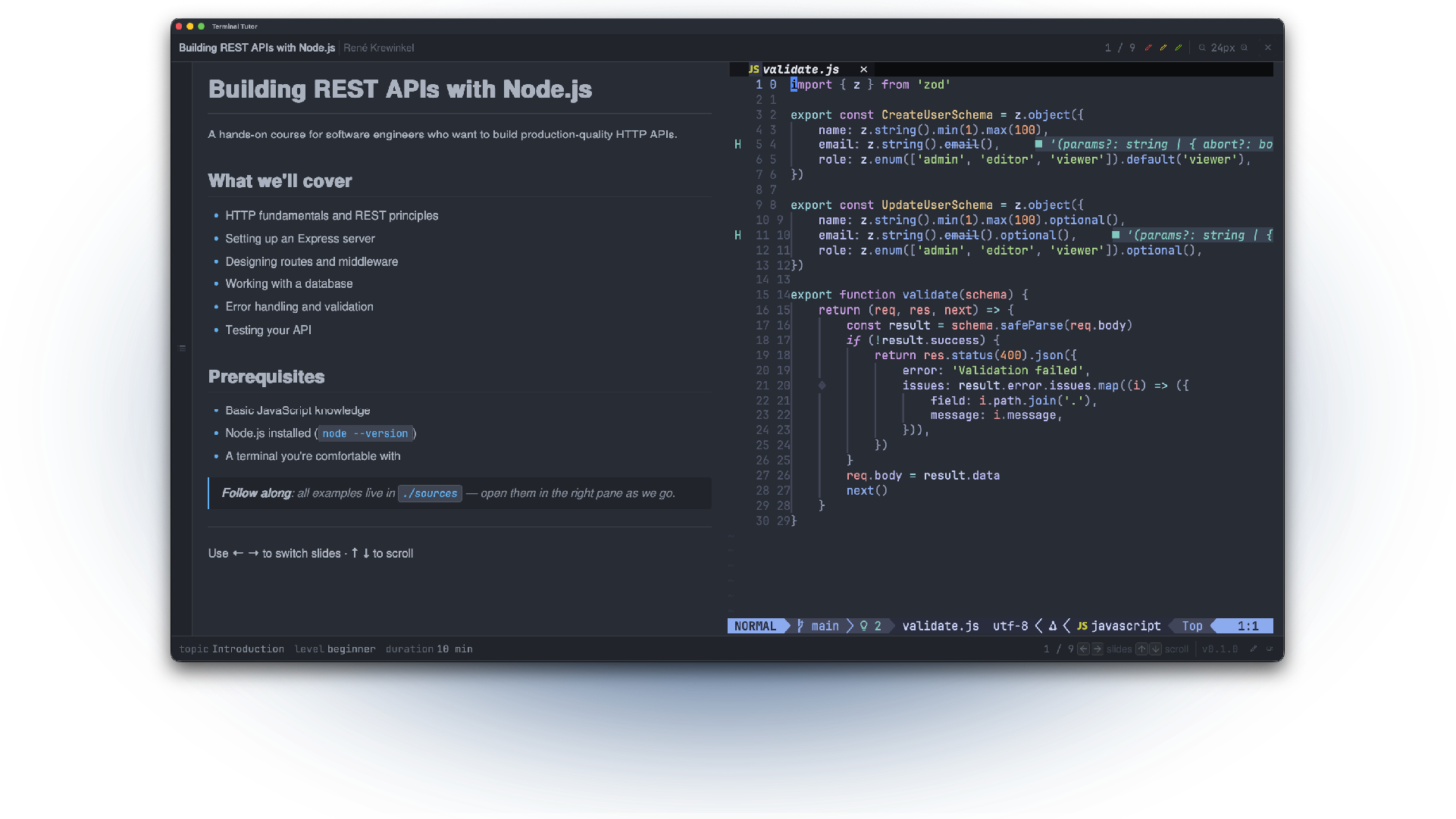Click bullet A terminal you're comfortable with

(312, 456)
